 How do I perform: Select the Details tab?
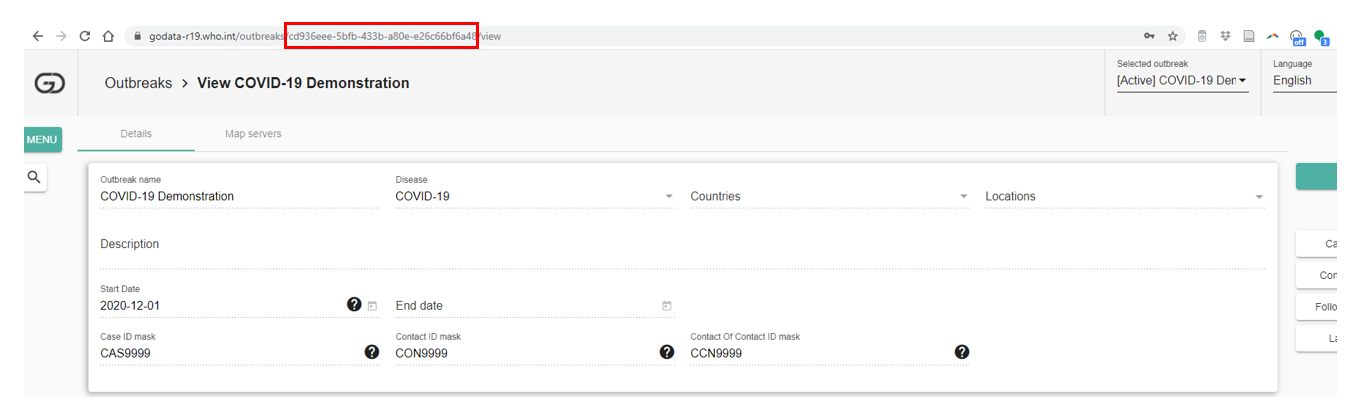(136, 134)
